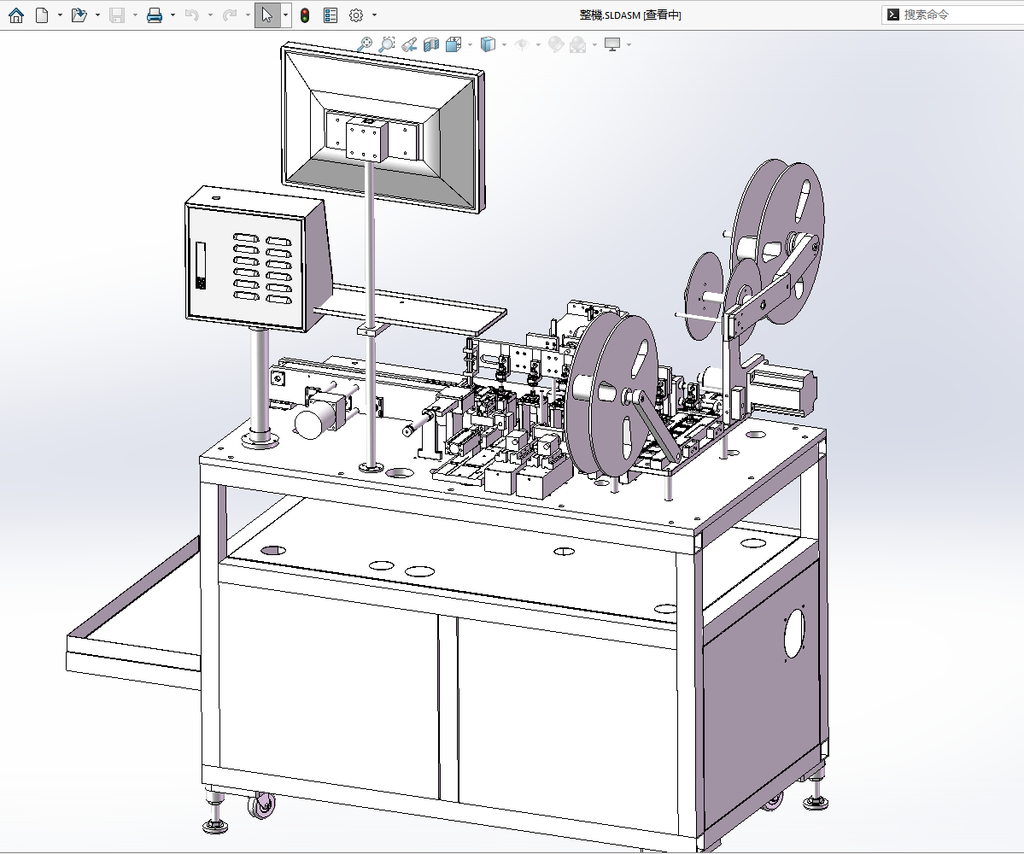Expand the View Orientation dropdown arrow
The width and height of the screenshot is (1024, 854).
(470, 44)
